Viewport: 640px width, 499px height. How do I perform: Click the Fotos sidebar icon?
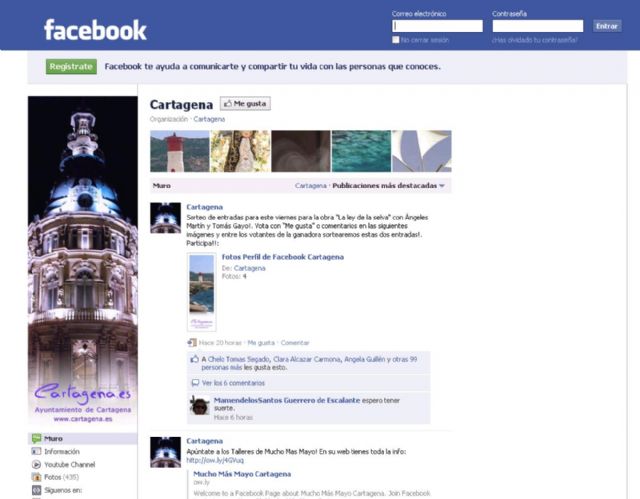pos(36,477)
